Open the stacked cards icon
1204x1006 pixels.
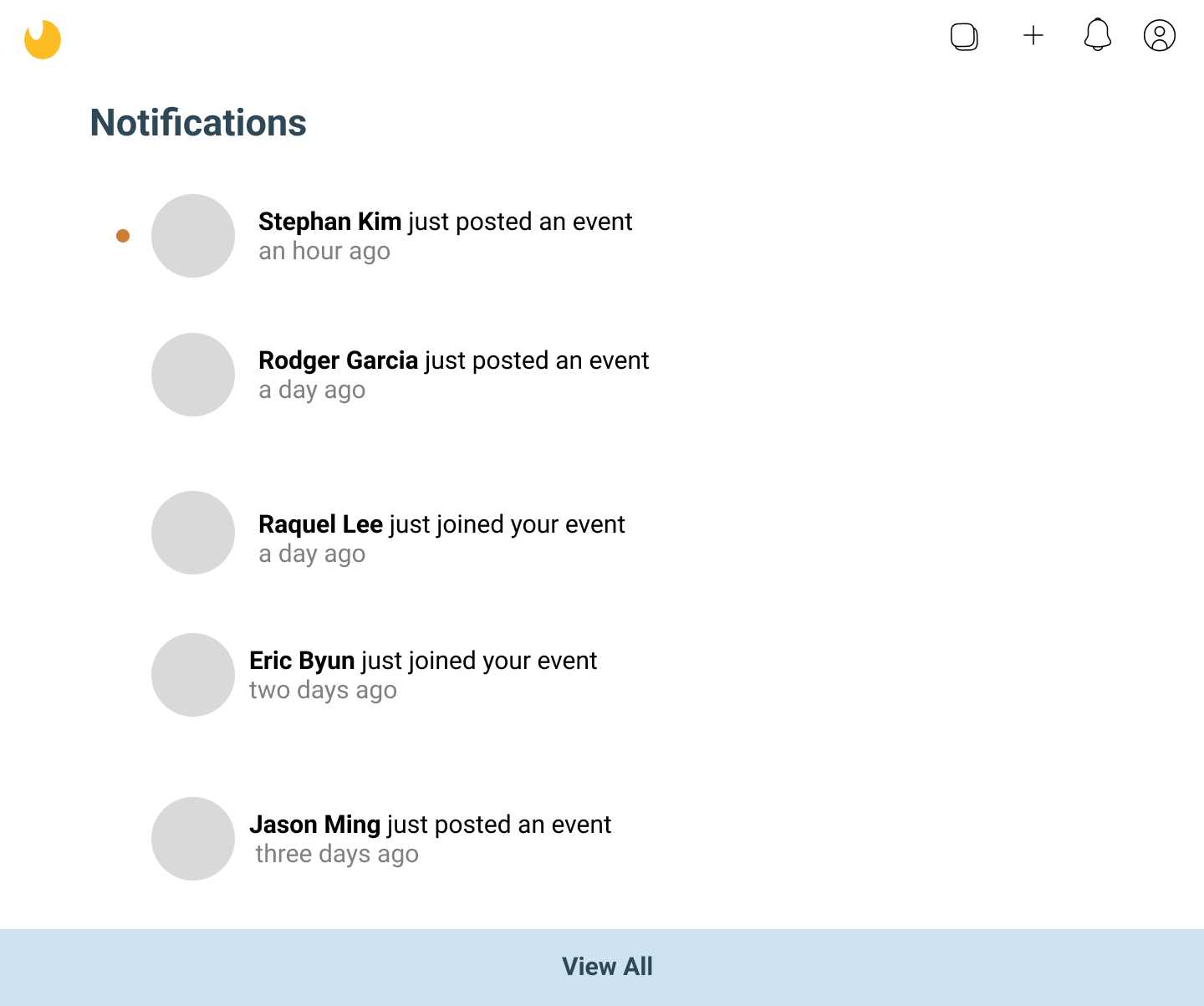(x=964, y=36)
